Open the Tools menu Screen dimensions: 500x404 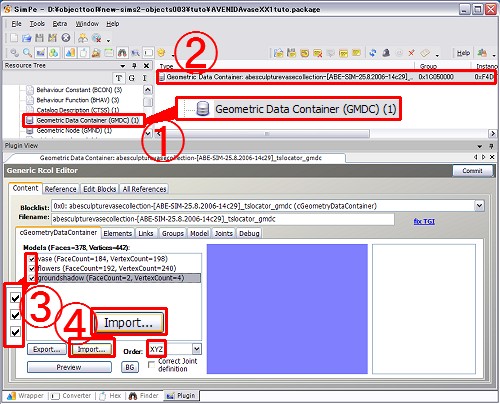(x=37, y=24)
